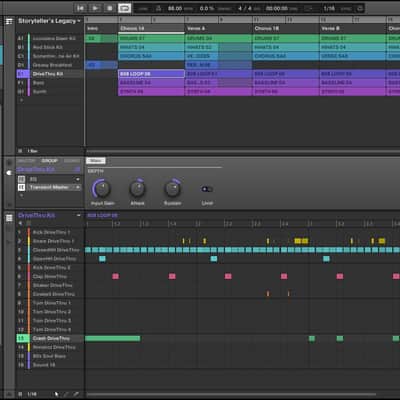400x400 pixels.
Task: Select the OpenHH DriveThru sound
Action: point(50,259)
